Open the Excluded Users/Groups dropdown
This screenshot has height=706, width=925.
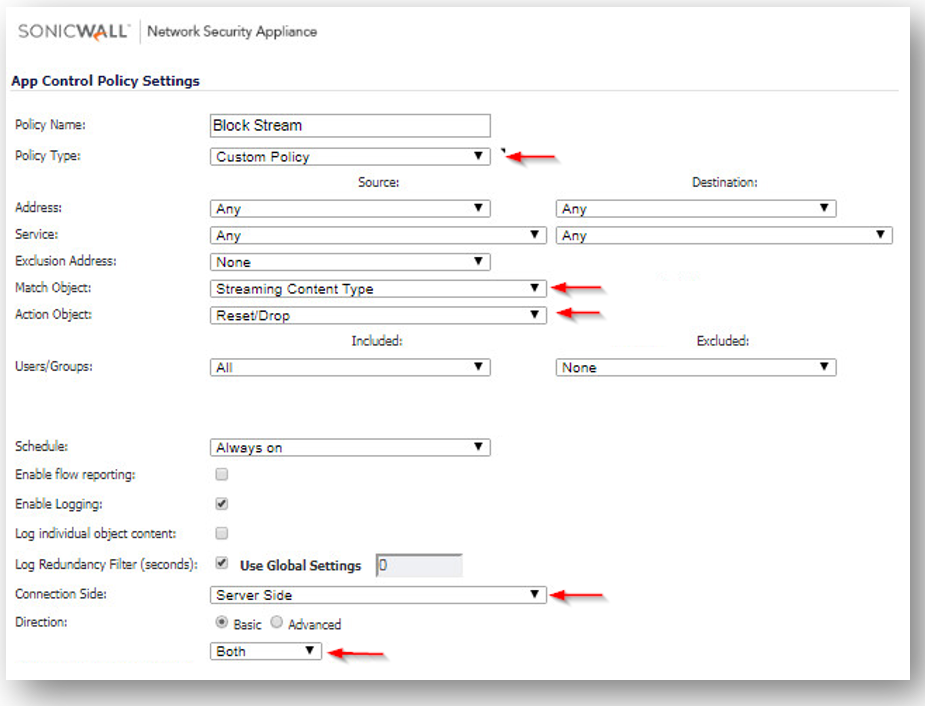[x=696, y=367]
